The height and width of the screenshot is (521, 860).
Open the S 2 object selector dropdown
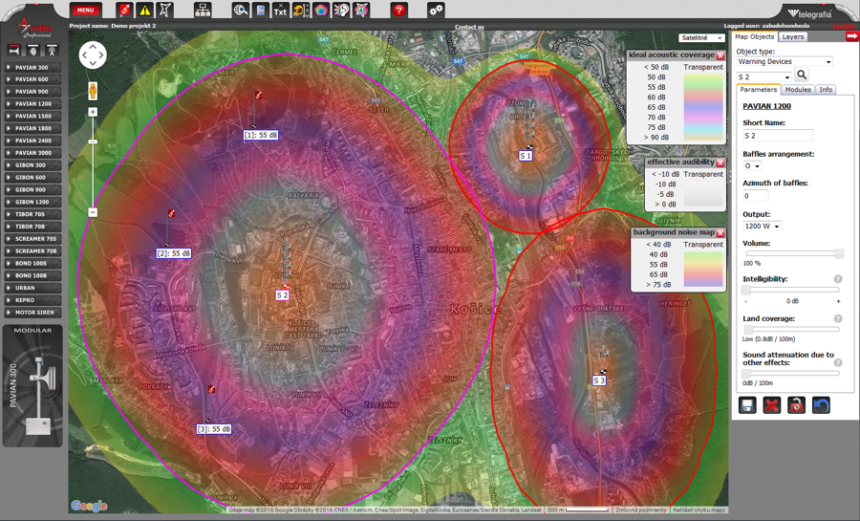pyautogui.click(x=764, y=77)
